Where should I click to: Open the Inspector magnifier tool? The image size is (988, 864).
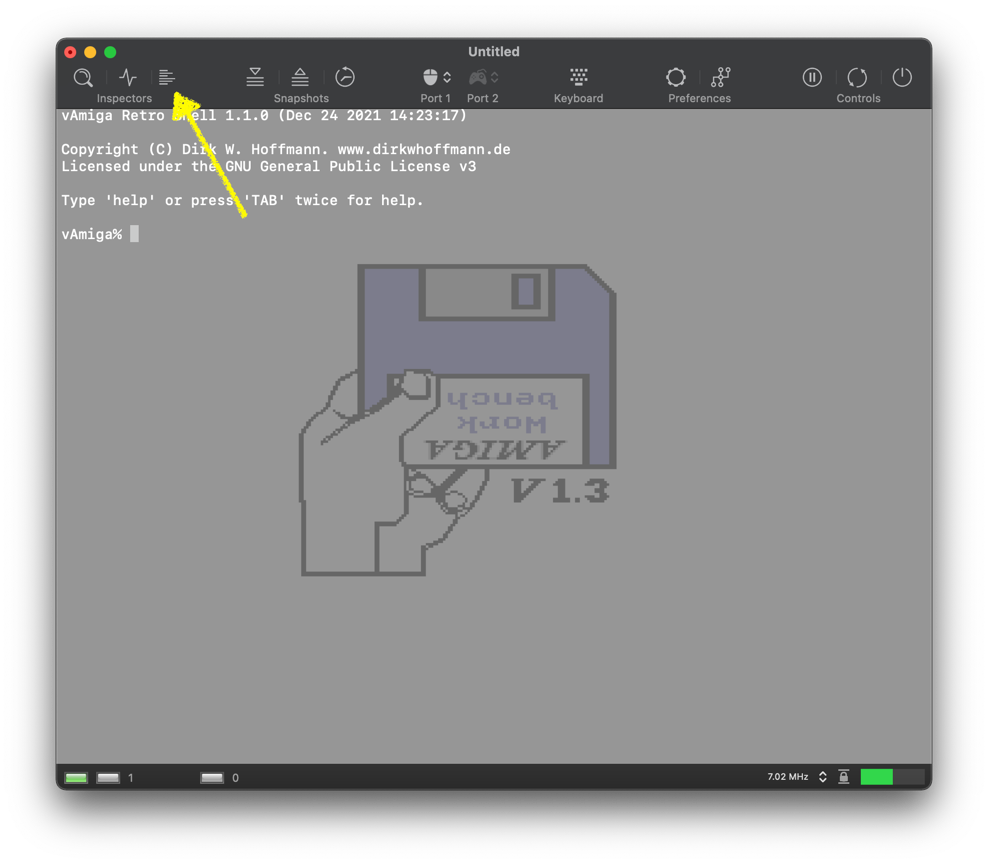(x=83, y=78)
